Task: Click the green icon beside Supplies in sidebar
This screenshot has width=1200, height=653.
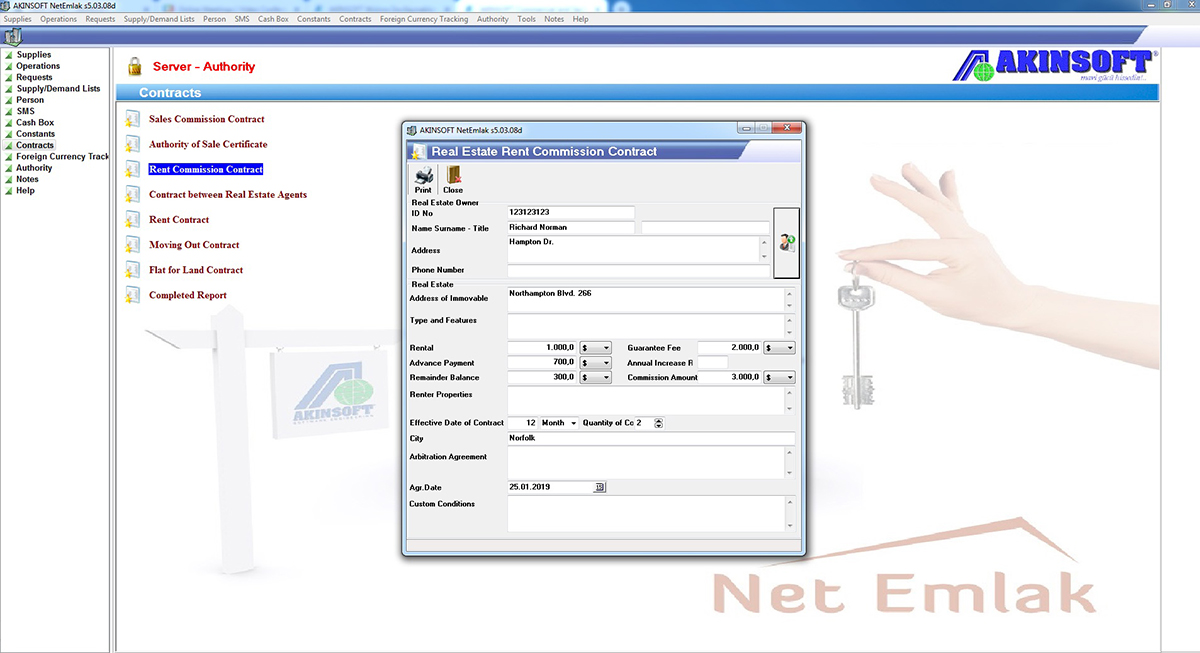Action: coord(9,55)
